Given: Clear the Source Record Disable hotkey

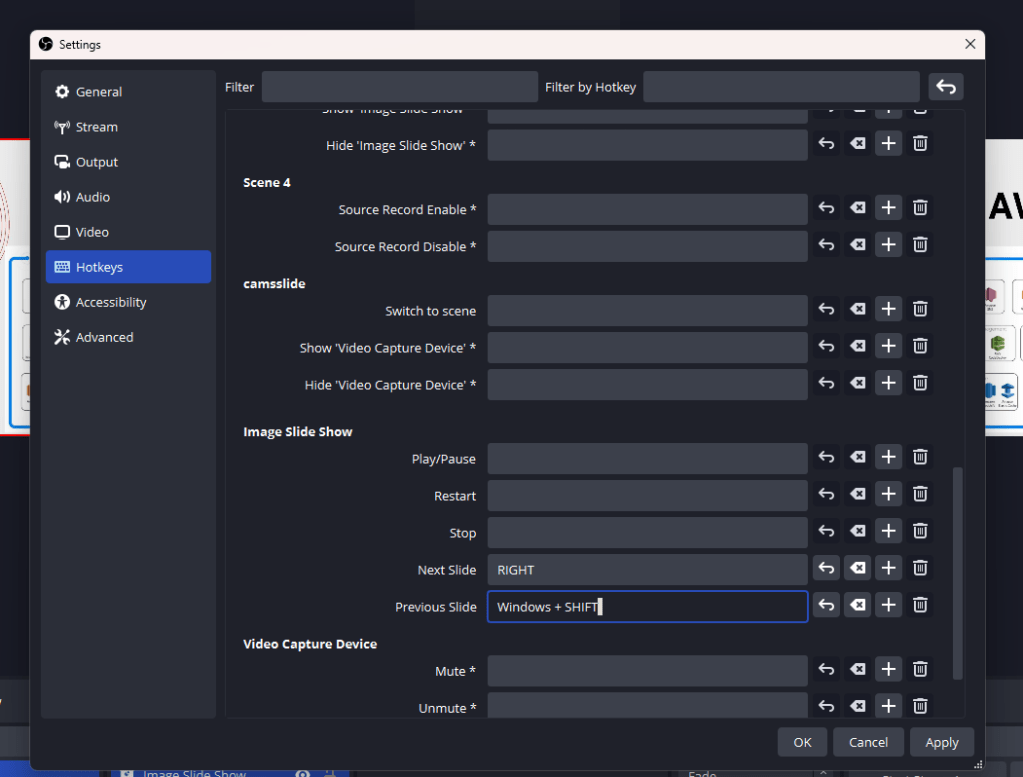Looking at the screenshot, I should tap(857, 245).
